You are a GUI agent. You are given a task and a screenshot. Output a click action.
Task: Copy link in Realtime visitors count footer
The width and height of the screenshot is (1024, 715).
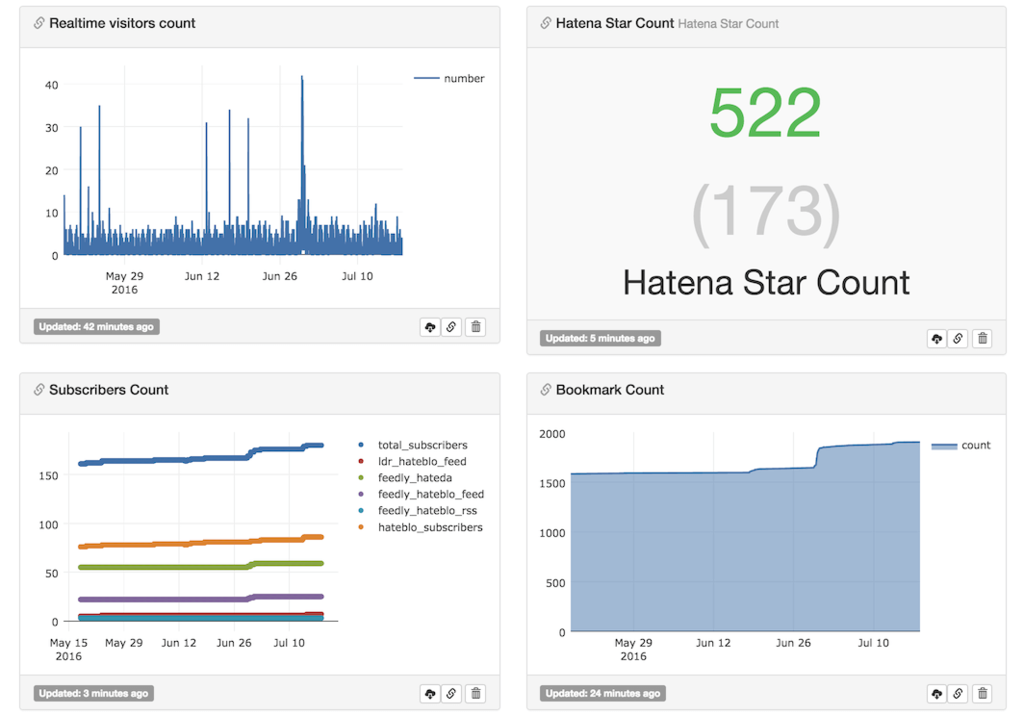point(451,327)
